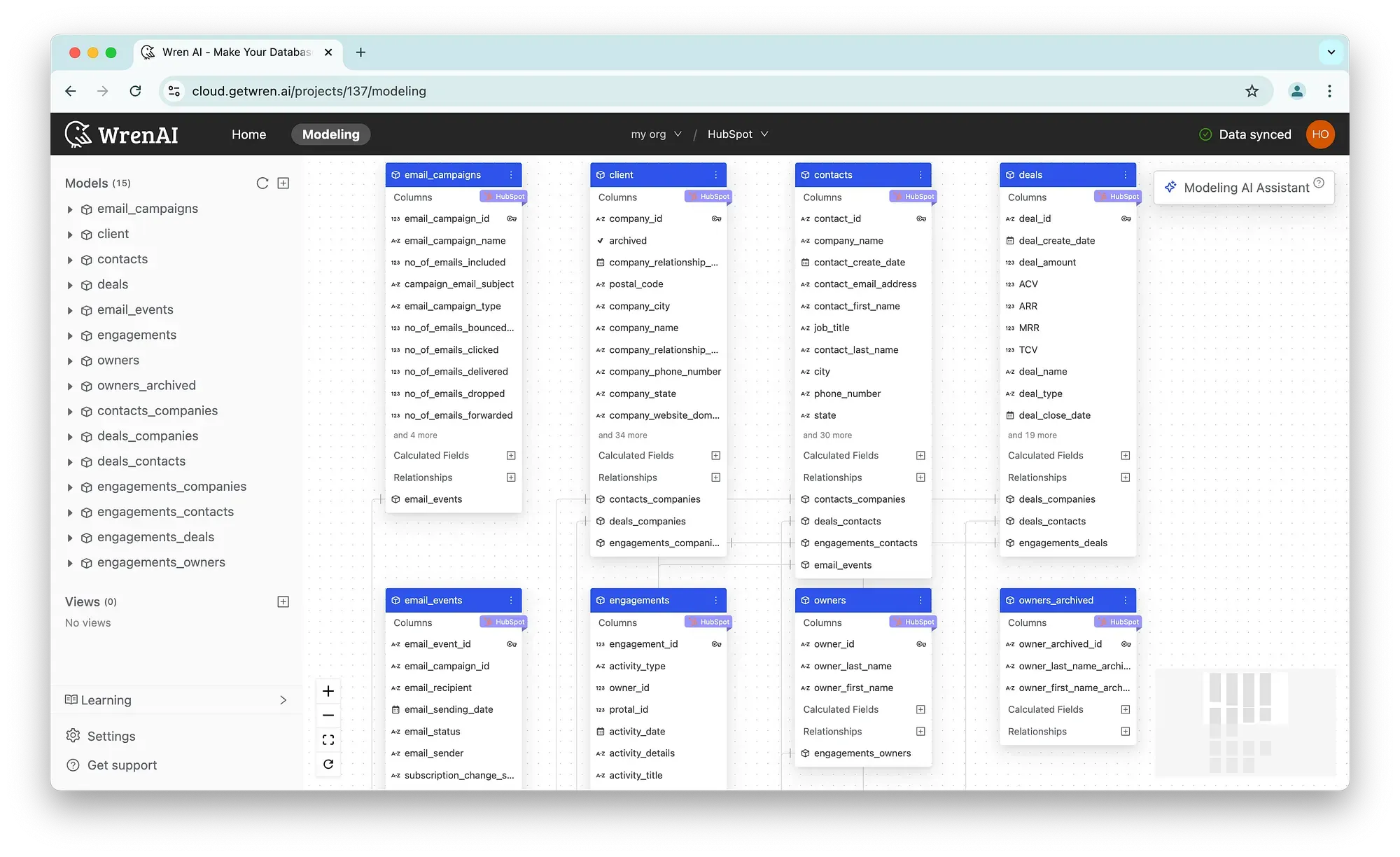1400x857 pixels.
Task: Open email_campaigns model options menu
Action: (x=511, y=175)
